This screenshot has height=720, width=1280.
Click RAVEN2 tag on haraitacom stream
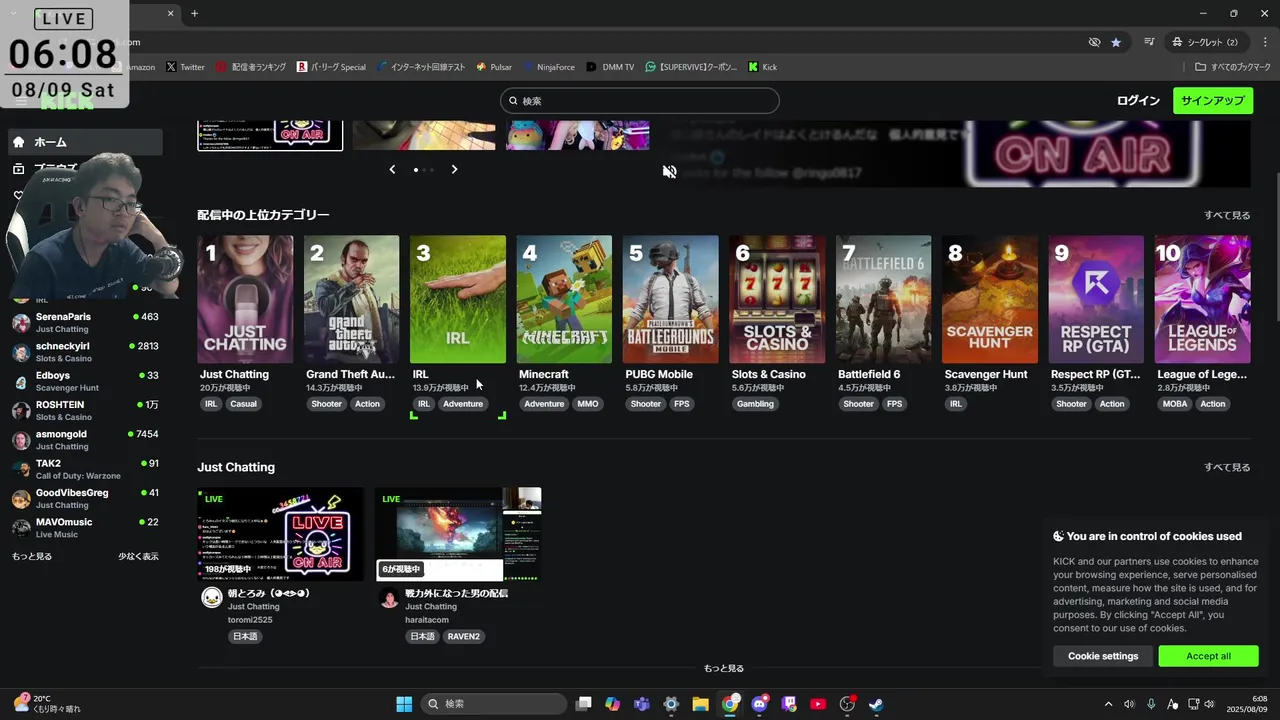point(464,636)
